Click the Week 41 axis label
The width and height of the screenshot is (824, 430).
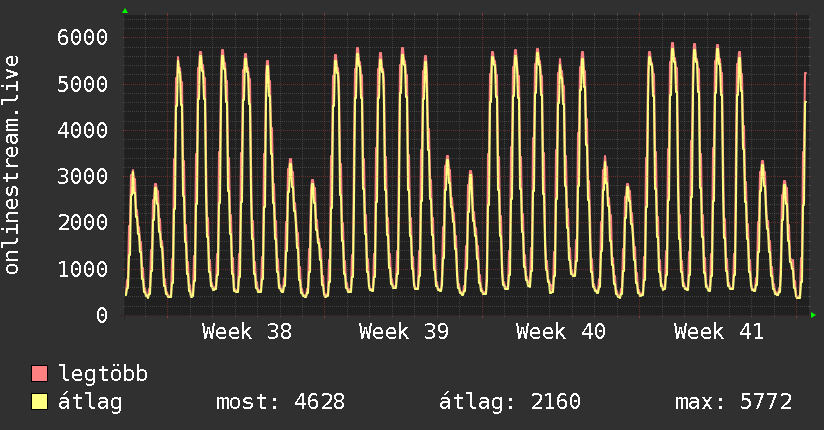[719, 332]
